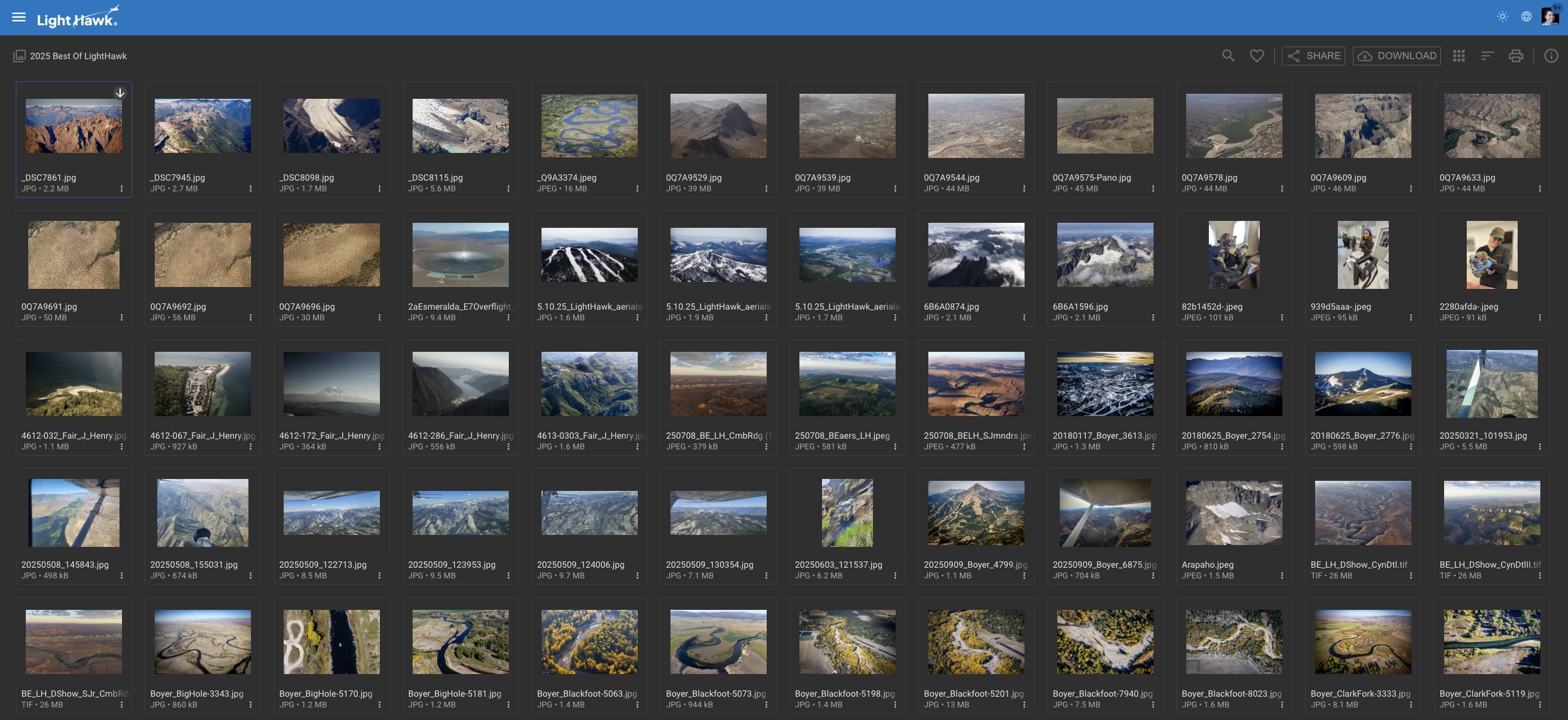Click the 0Q7A9578.jpg file name
This screenshot has height=720, width=1568.
coord(1209,178)
